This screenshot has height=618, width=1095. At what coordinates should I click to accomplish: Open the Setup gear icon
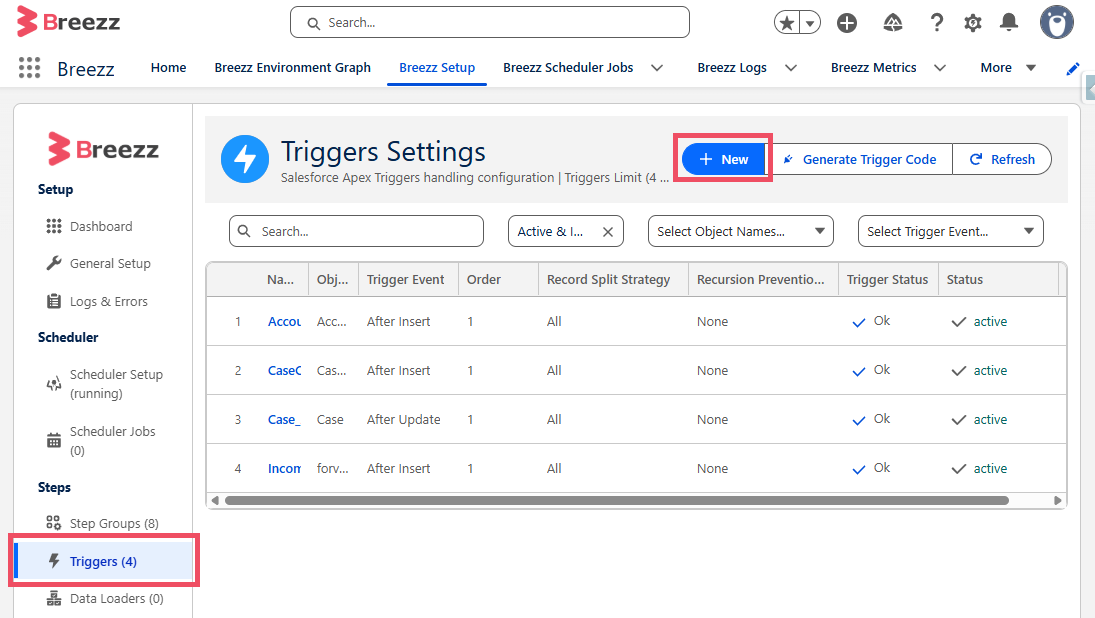pyautogui.click(x=973, y=23)
